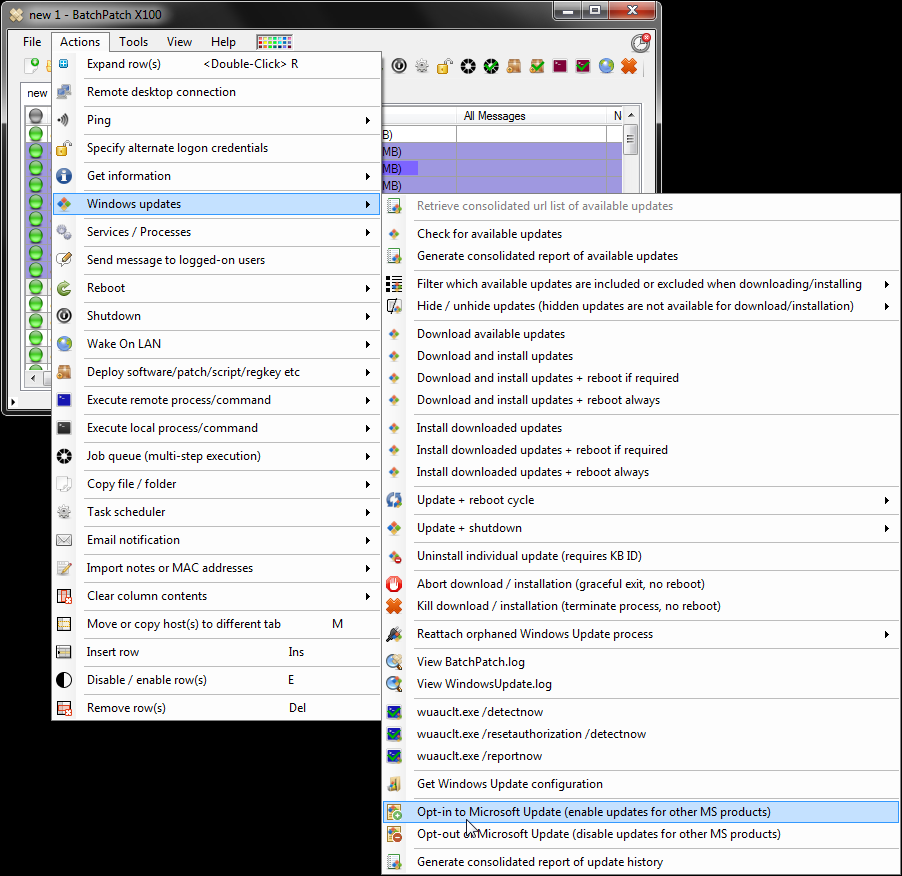Click the magnifier icon beside View BatchPatch.log
The width and height of the screenshot is (902, 876).
pyautogui.click(x=394, y=662)
